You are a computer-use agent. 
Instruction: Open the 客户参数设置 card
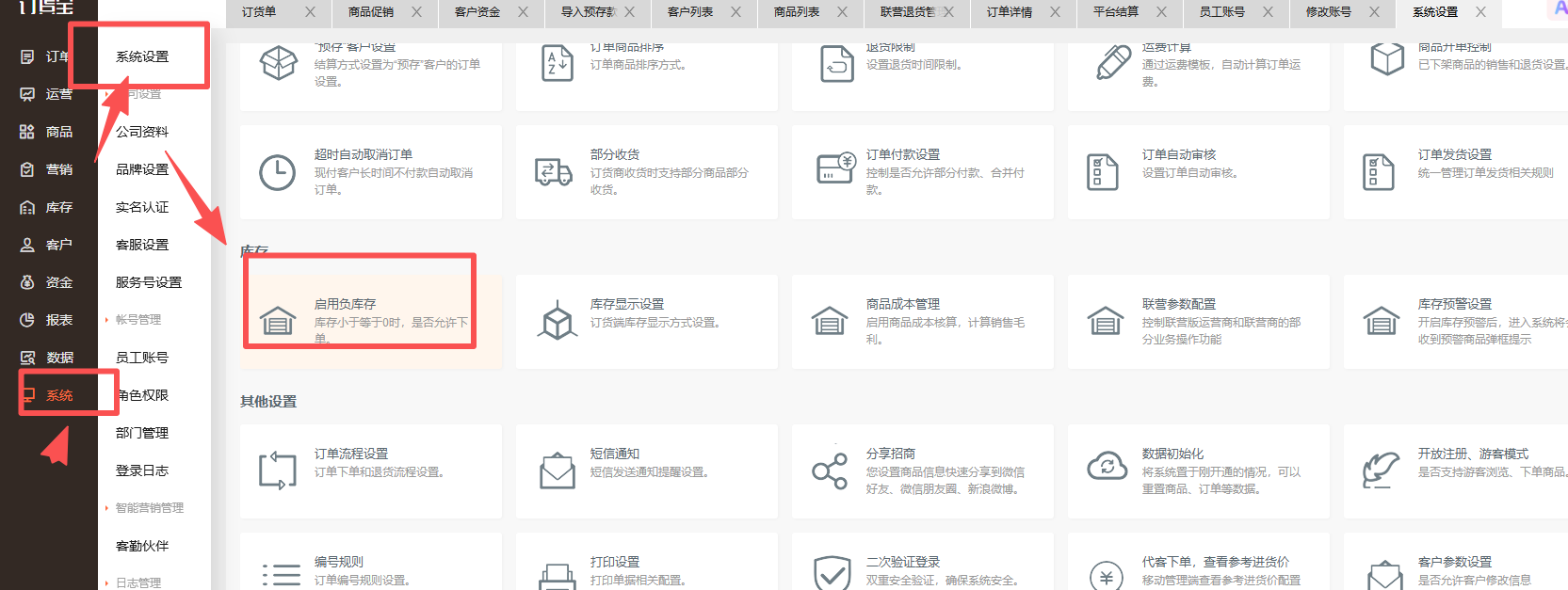(1455, 562)
